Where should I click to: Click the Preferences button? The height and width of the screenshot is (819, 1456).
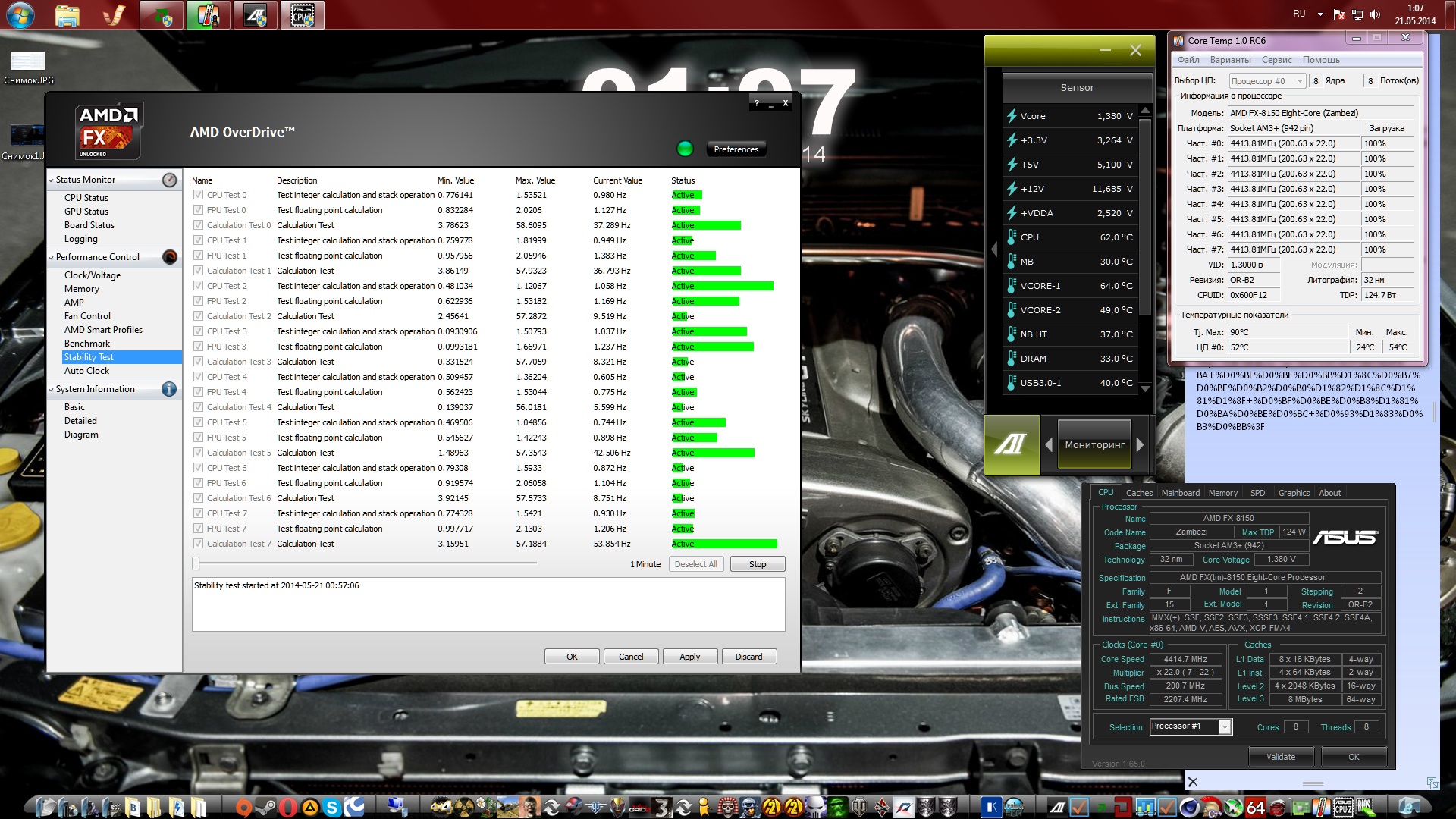tap(736, 149)
